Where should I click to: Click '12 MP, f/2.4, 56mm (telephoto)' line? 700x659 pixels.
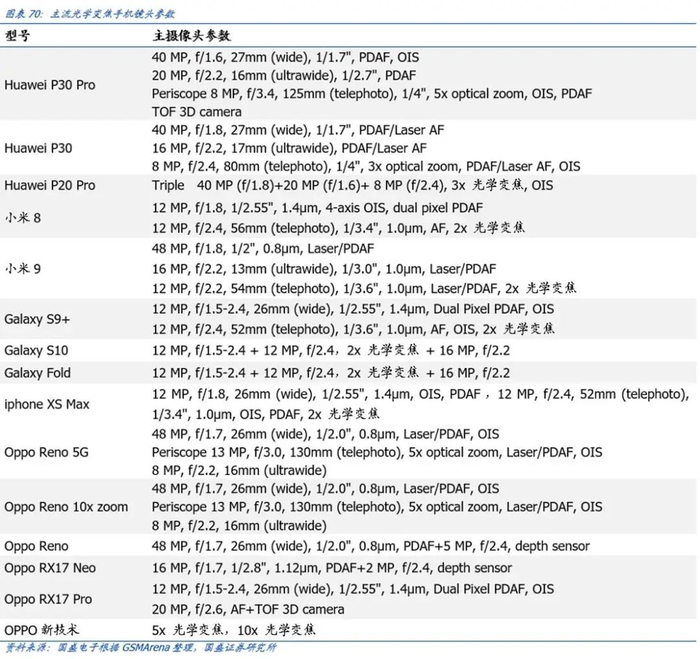(338, 228)
